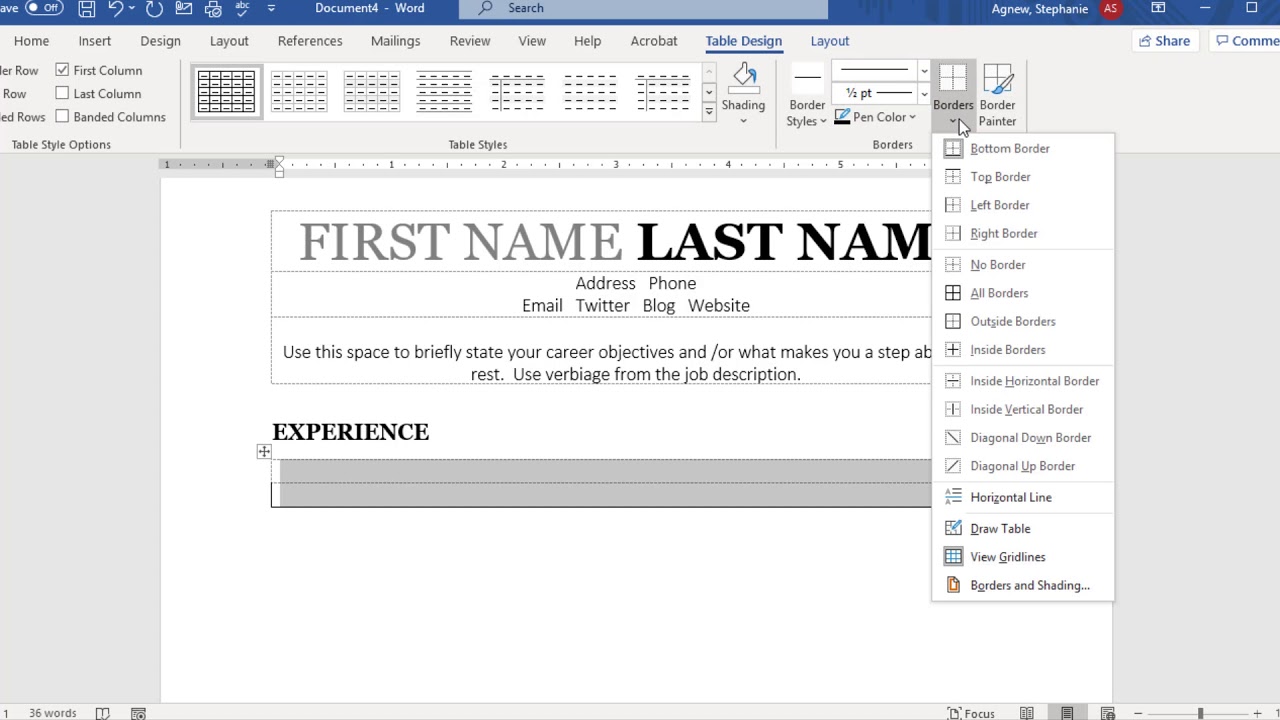Image resolution: width=1280 pixels, height=720 pixels.
Task: Click the Undo arrow icon
Action: point(116,9)
